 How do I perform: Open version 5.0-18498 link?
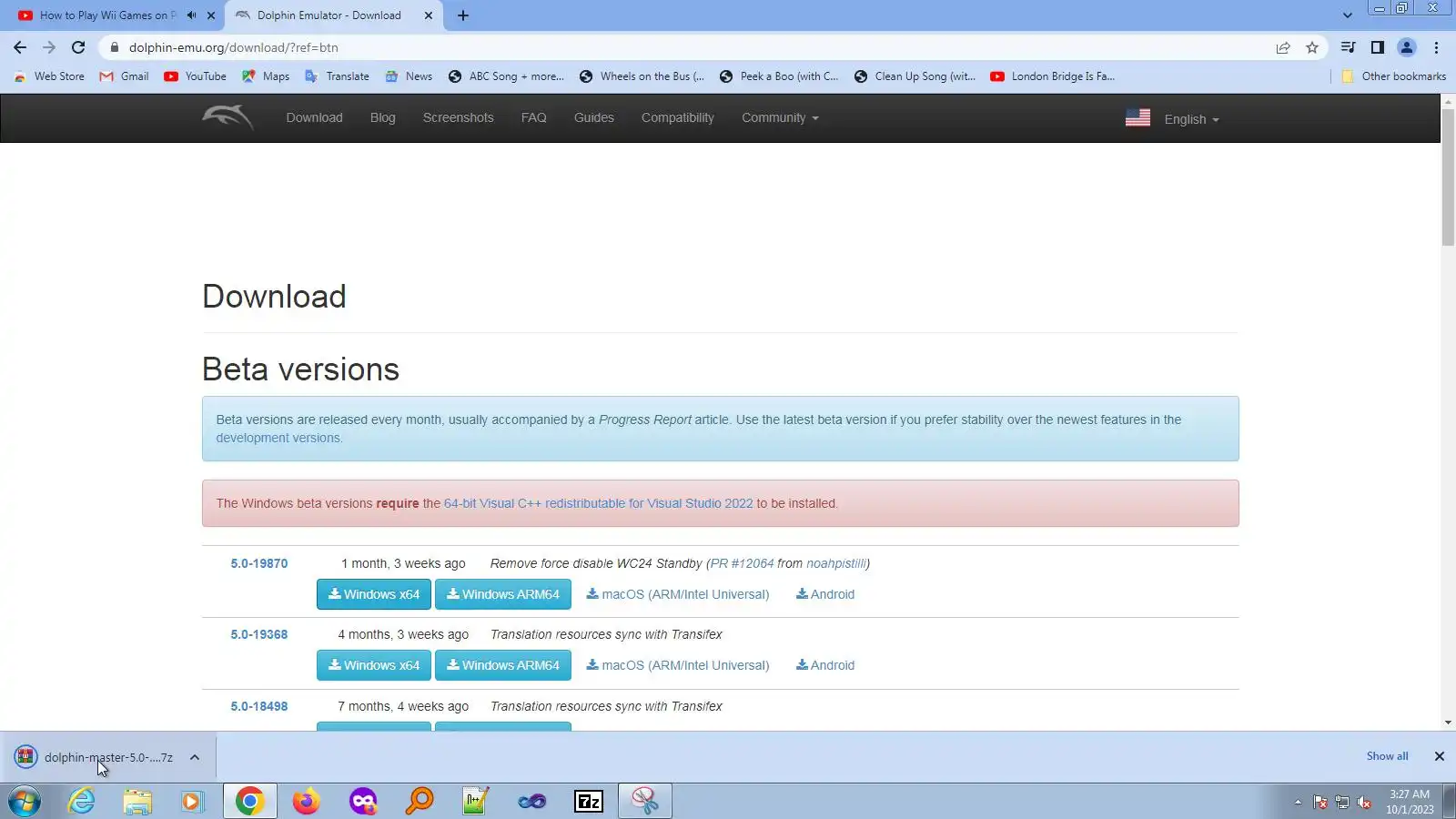click(259, 706)
